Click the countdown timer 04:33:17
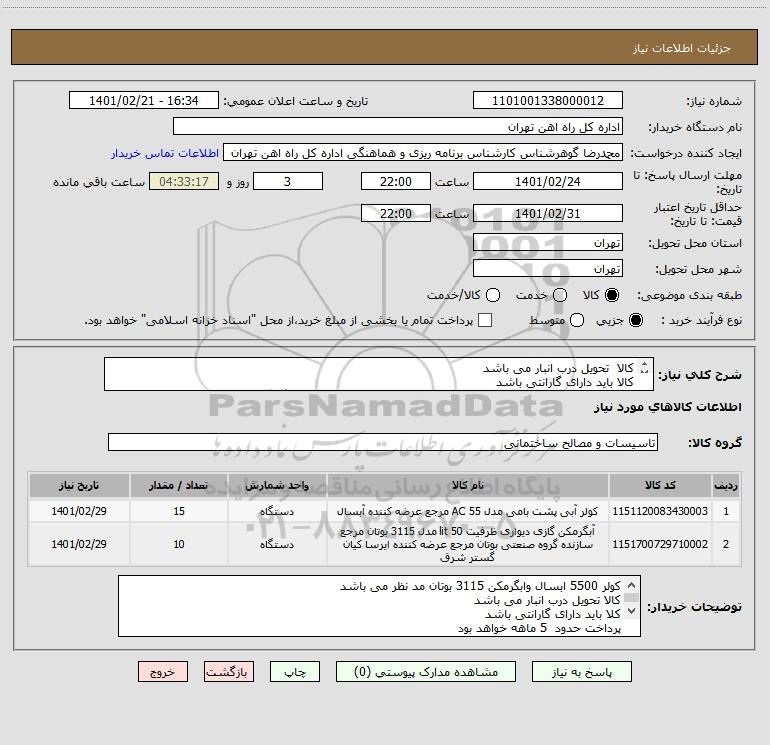The image size is (770, 745). pyautogui.click(x=184, y=181)
